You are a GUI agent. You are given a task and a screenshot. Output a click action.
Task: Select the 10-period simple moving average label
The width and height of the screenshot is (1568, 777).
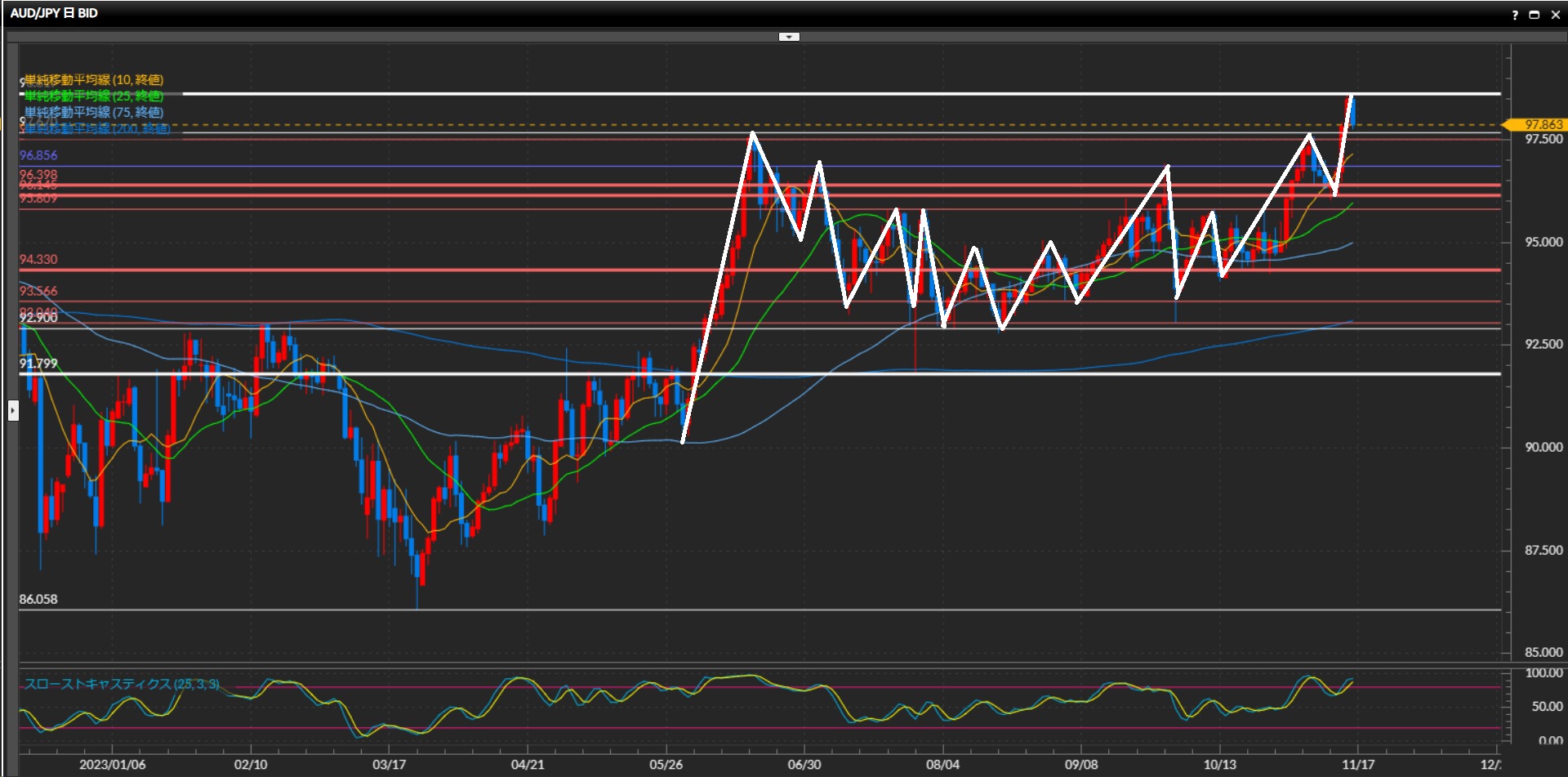tap(94, 79)
